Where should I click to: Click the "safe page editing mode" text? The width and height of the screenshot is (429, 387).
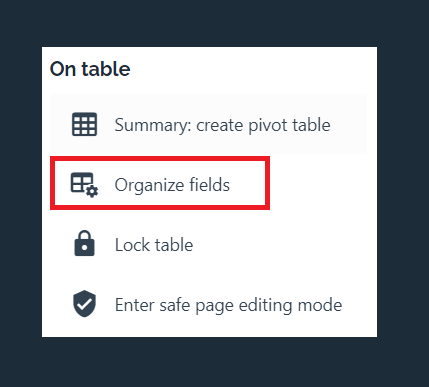coord(251,305)
